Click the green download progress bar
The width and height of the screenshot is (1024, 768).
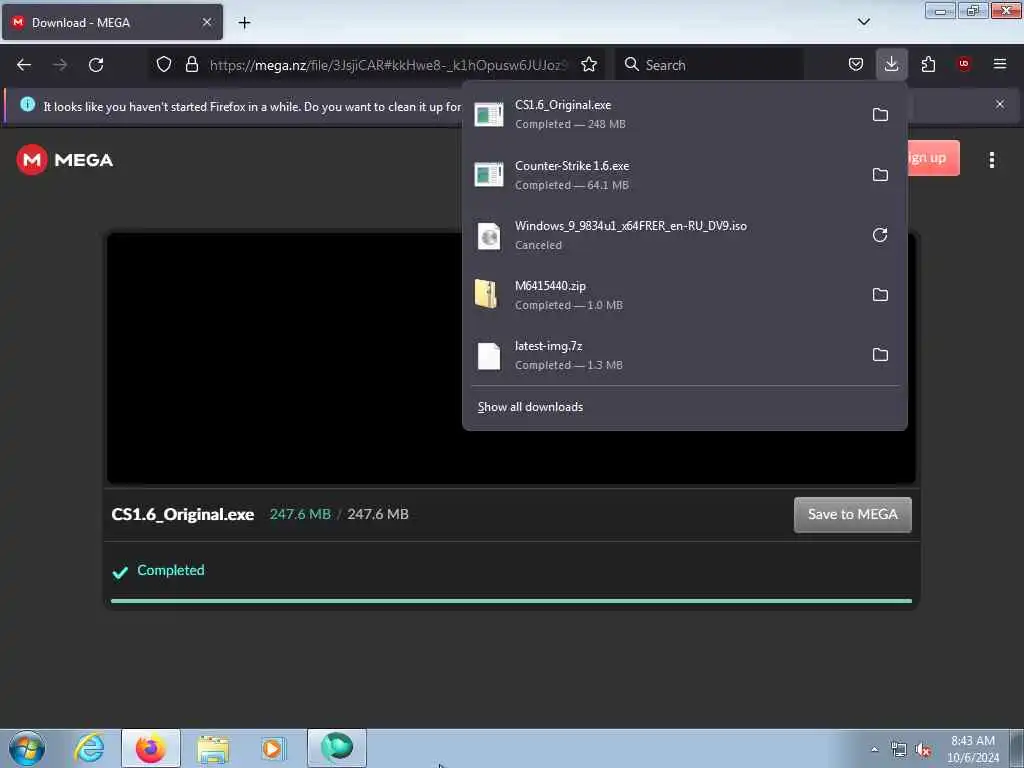511,601
